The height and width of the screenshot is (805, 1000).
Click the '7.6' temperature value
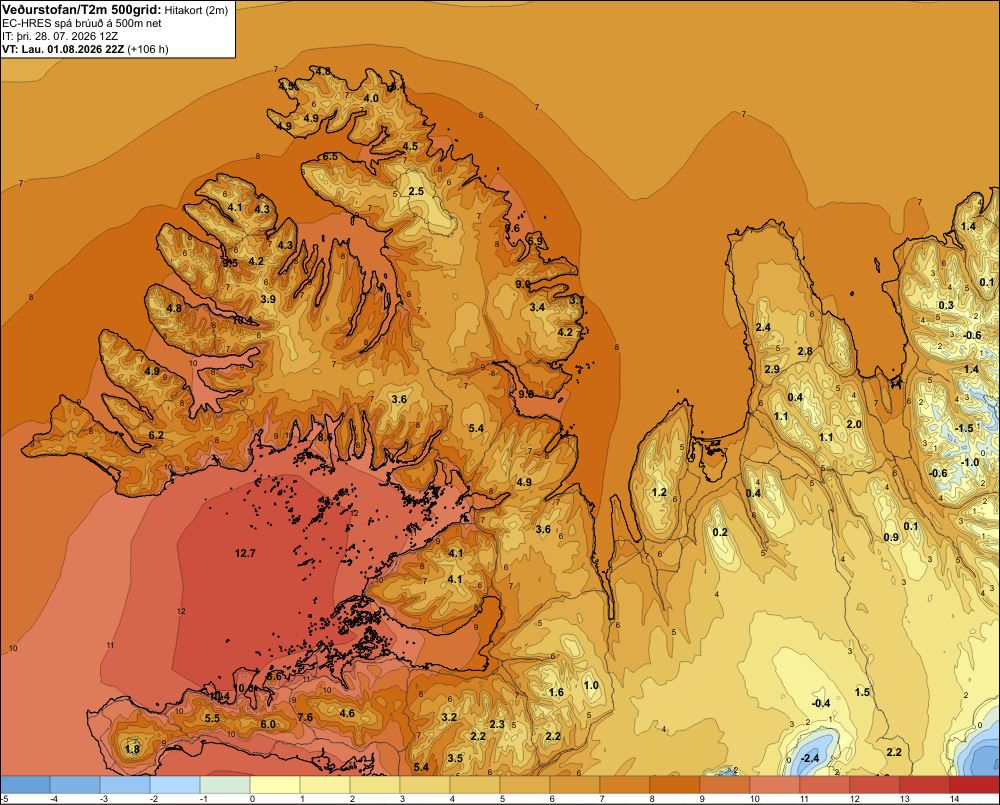pos(305,717)
